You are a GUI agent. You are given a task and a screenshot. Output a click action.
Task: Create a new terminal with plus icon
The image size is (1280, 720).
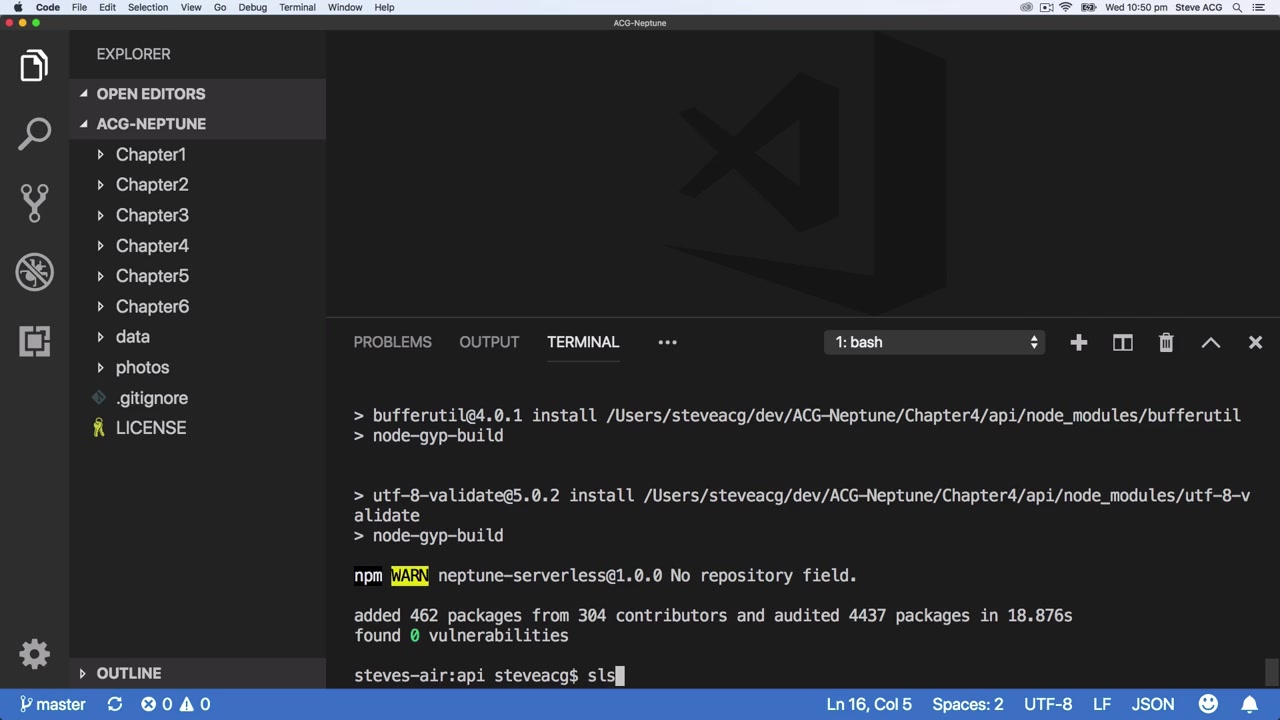click(x=1078, y=343)
